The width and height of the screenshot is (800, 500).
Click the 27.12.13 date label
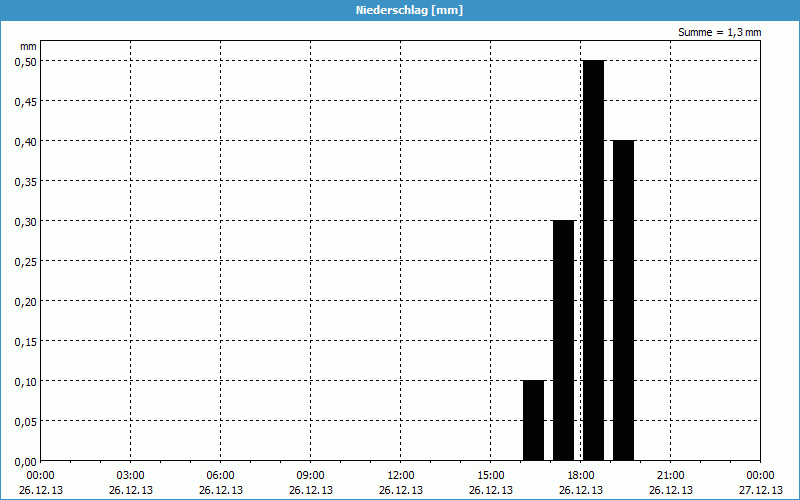coord(760,490)
